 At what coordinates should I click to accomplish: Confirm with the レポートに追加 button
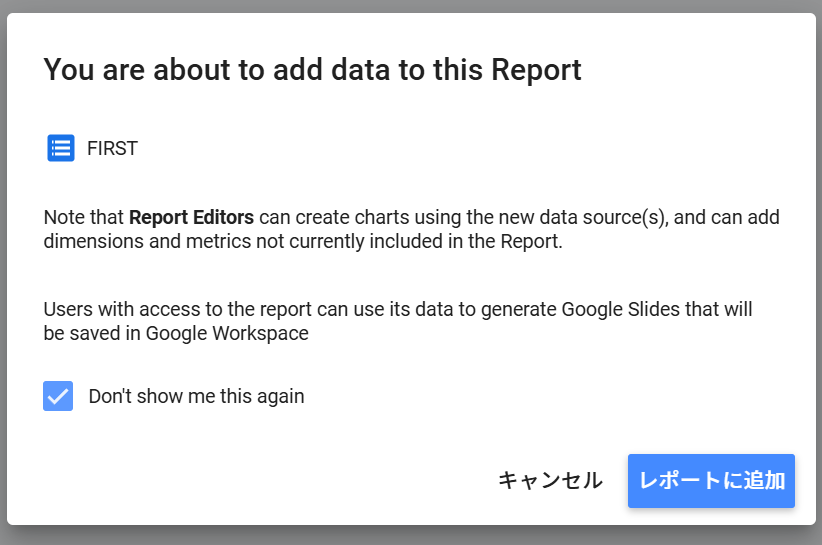coord(711,480)
